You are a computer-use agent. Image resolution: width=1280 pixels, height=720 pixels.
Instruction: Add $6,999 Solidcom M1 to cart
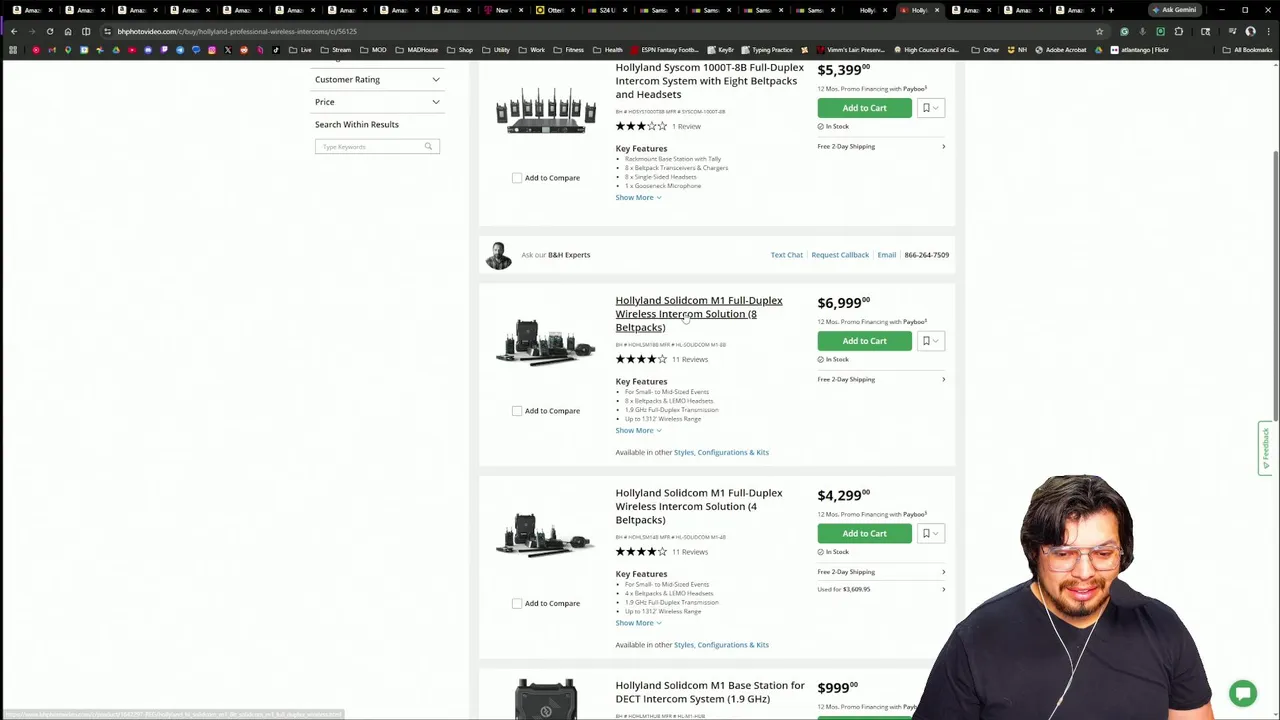click(x=864, y=341)
